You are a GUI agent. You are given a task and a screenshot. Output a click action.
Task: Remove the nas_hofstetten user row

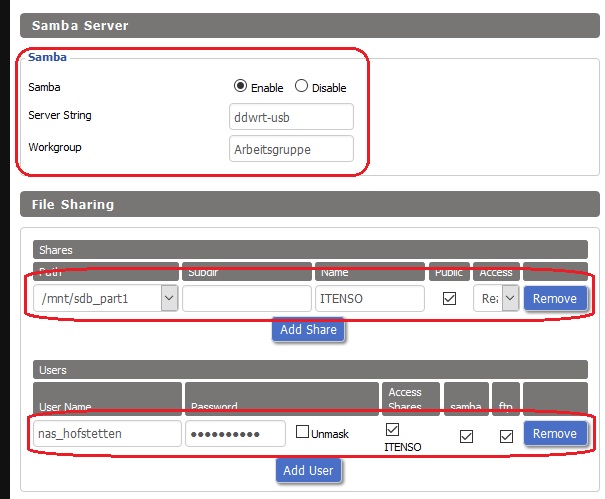[554, 433]
